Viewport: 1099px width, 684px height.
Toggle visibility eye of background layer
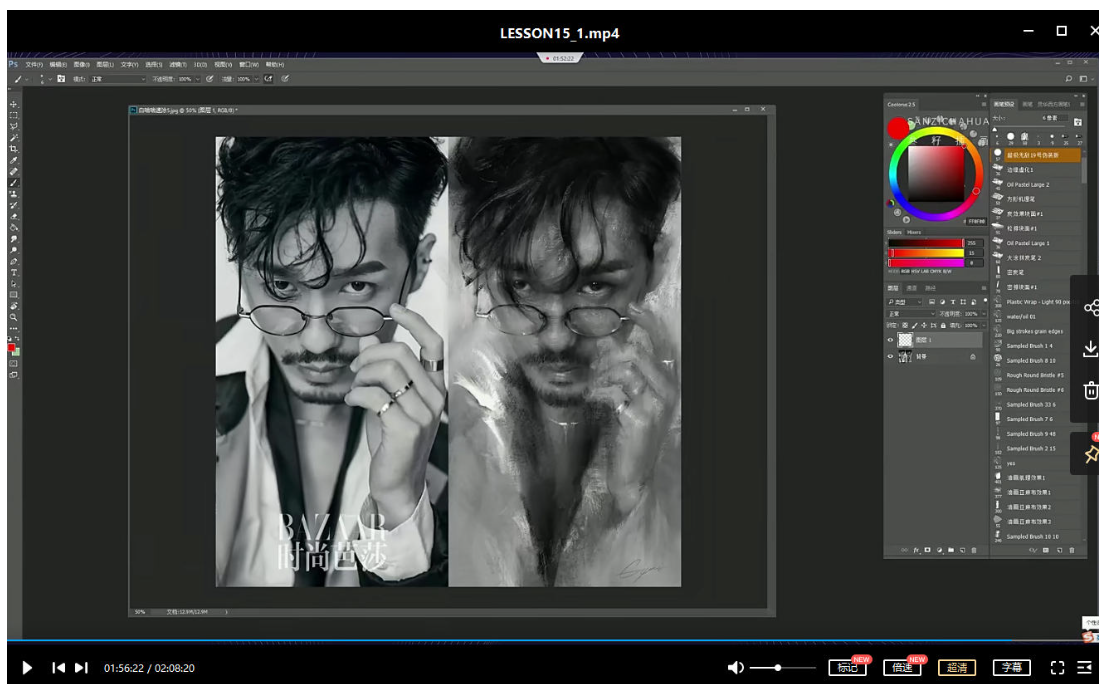pos(890,356)
